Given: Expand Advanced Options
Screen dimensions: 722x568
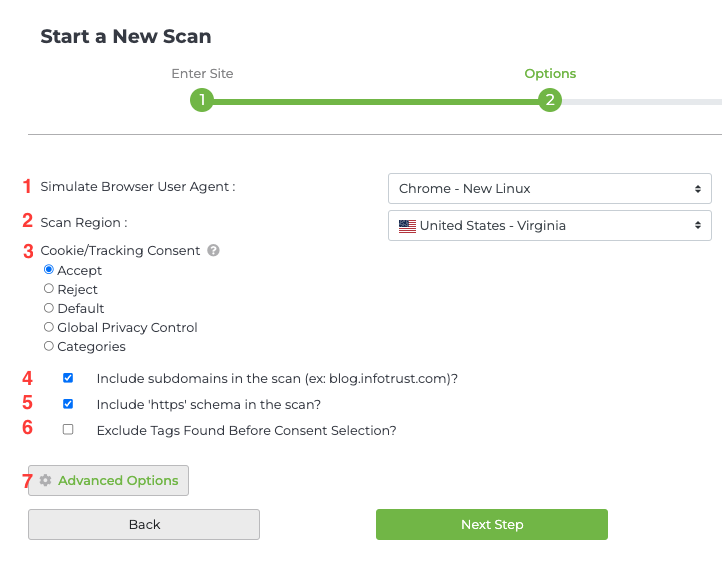Looking at the screenshot, I should pos(108,481).
